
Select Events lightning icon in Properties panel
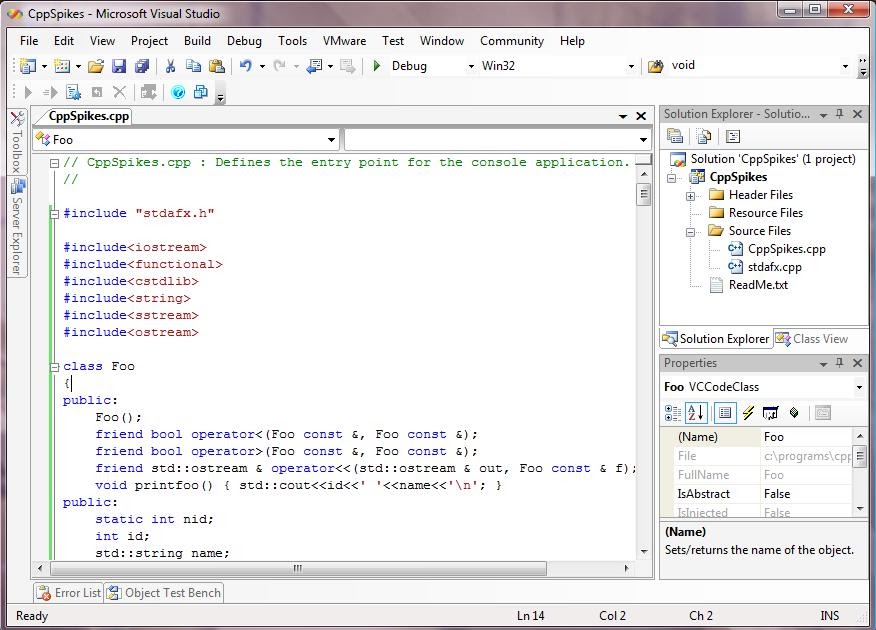(749, 412)
